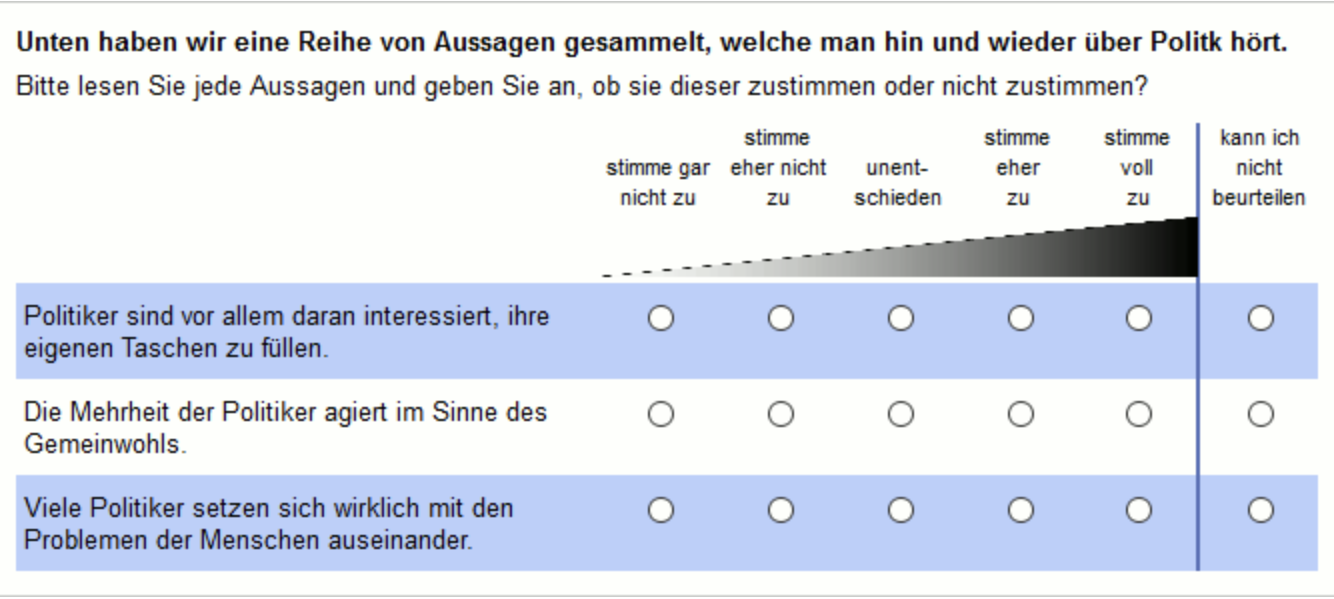Click the 'kann ich nicht beurteilen' column header
Image resolution: width=1334 pixels, height=599 pixels.
click(1259, 168)
